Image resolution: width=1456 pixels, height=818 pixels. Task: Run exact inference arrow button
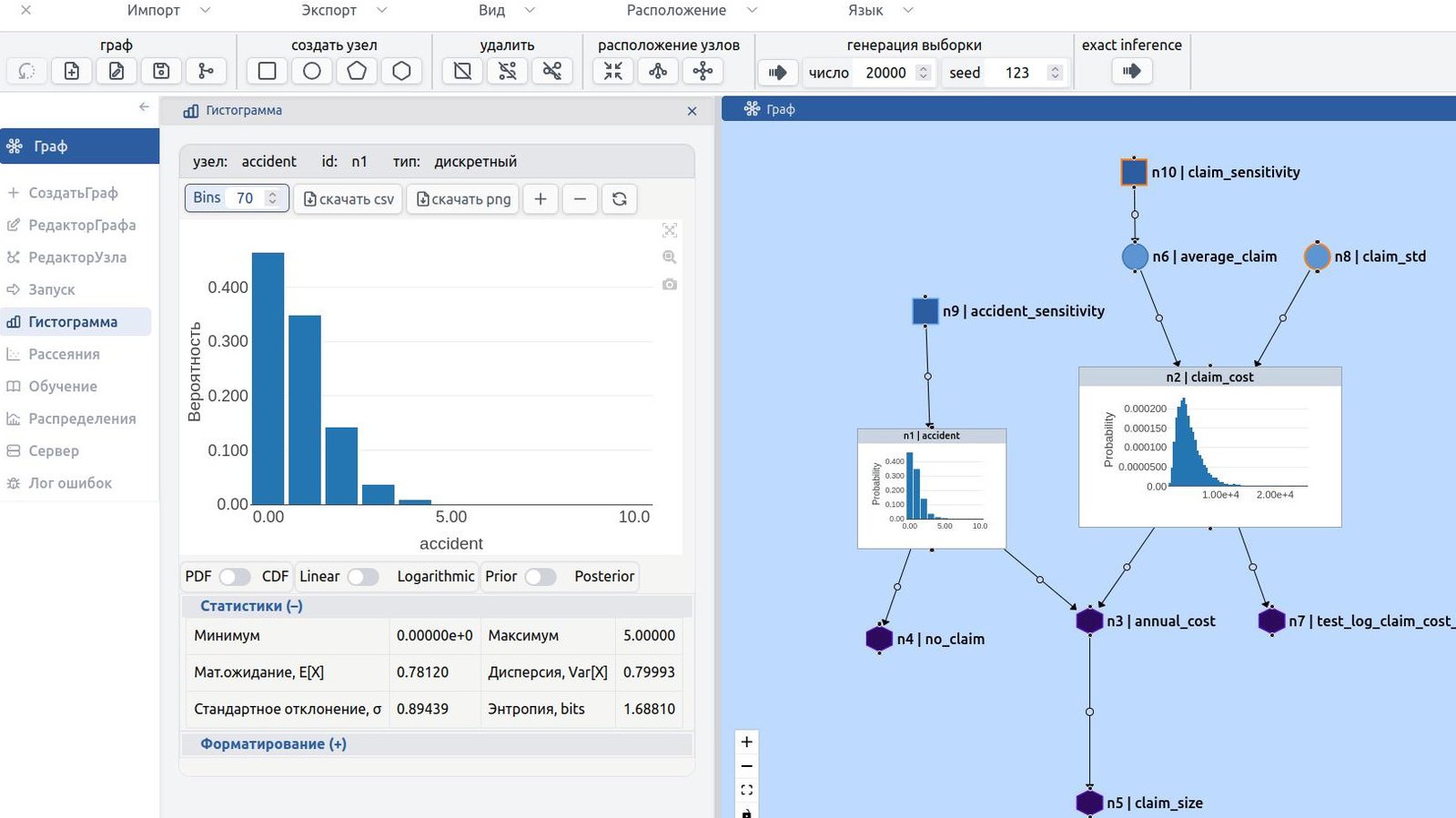(1132, 71)
